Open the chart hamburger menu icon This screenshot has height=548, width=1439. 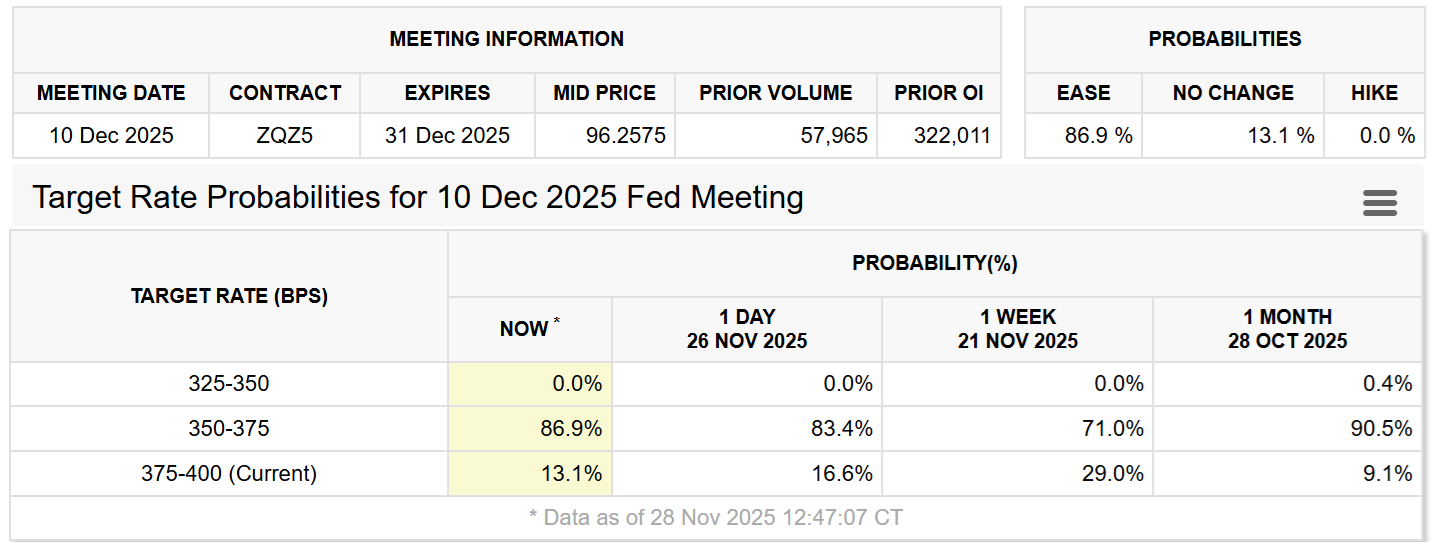click(x=1379, y=203)
